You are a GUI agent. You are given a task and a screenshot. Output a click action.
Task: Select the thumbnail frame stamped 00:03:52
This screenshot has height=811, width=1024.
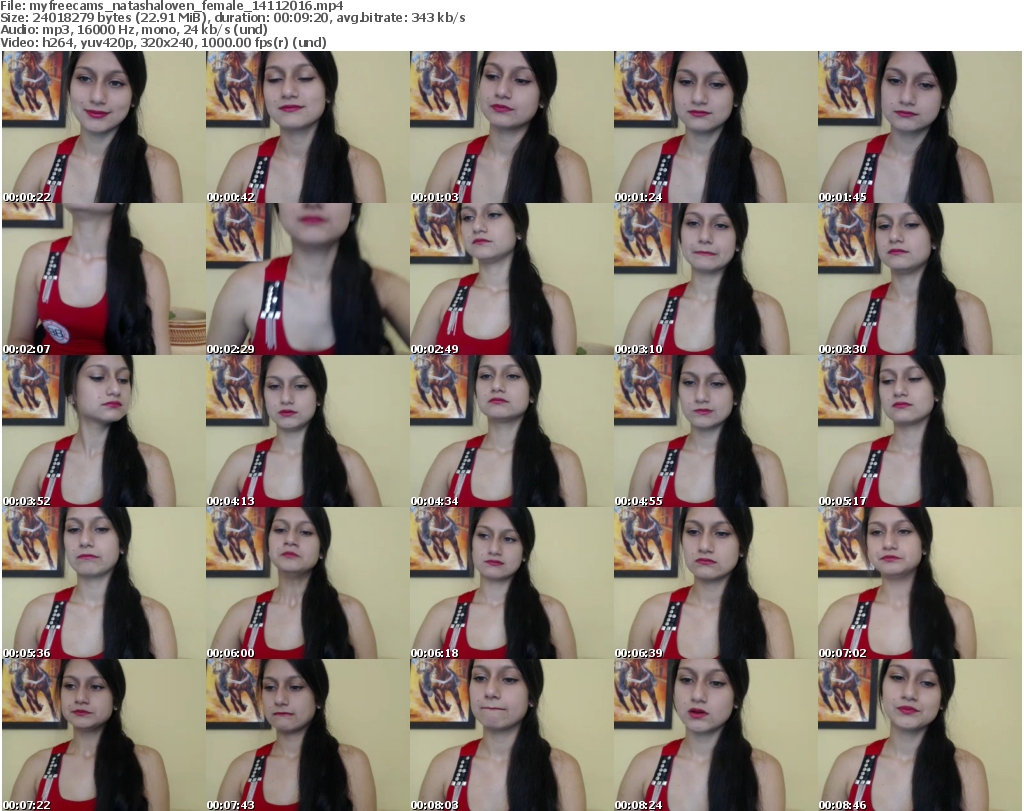(103, 431)
